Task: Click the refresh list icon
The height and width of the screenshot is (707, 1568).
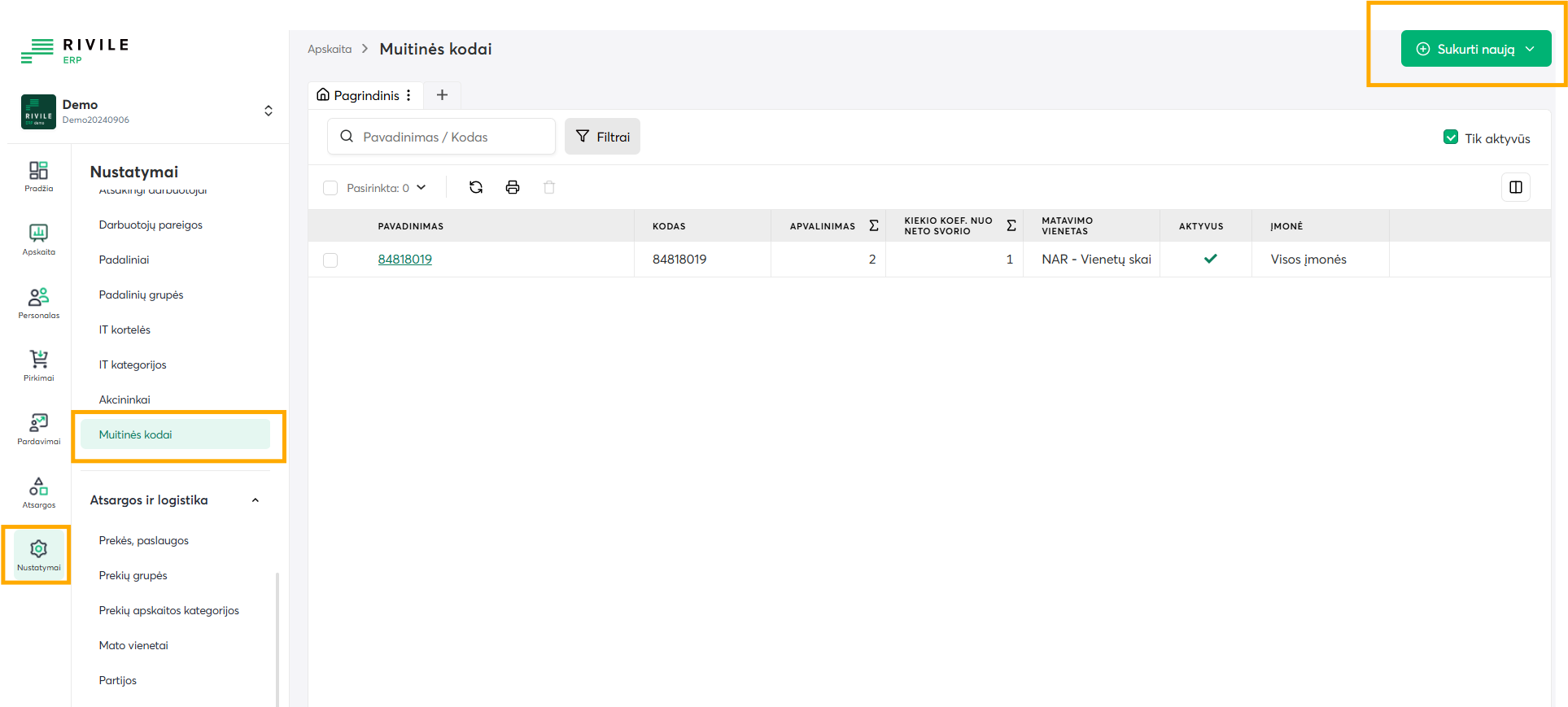Action: [x=476, y=188]
